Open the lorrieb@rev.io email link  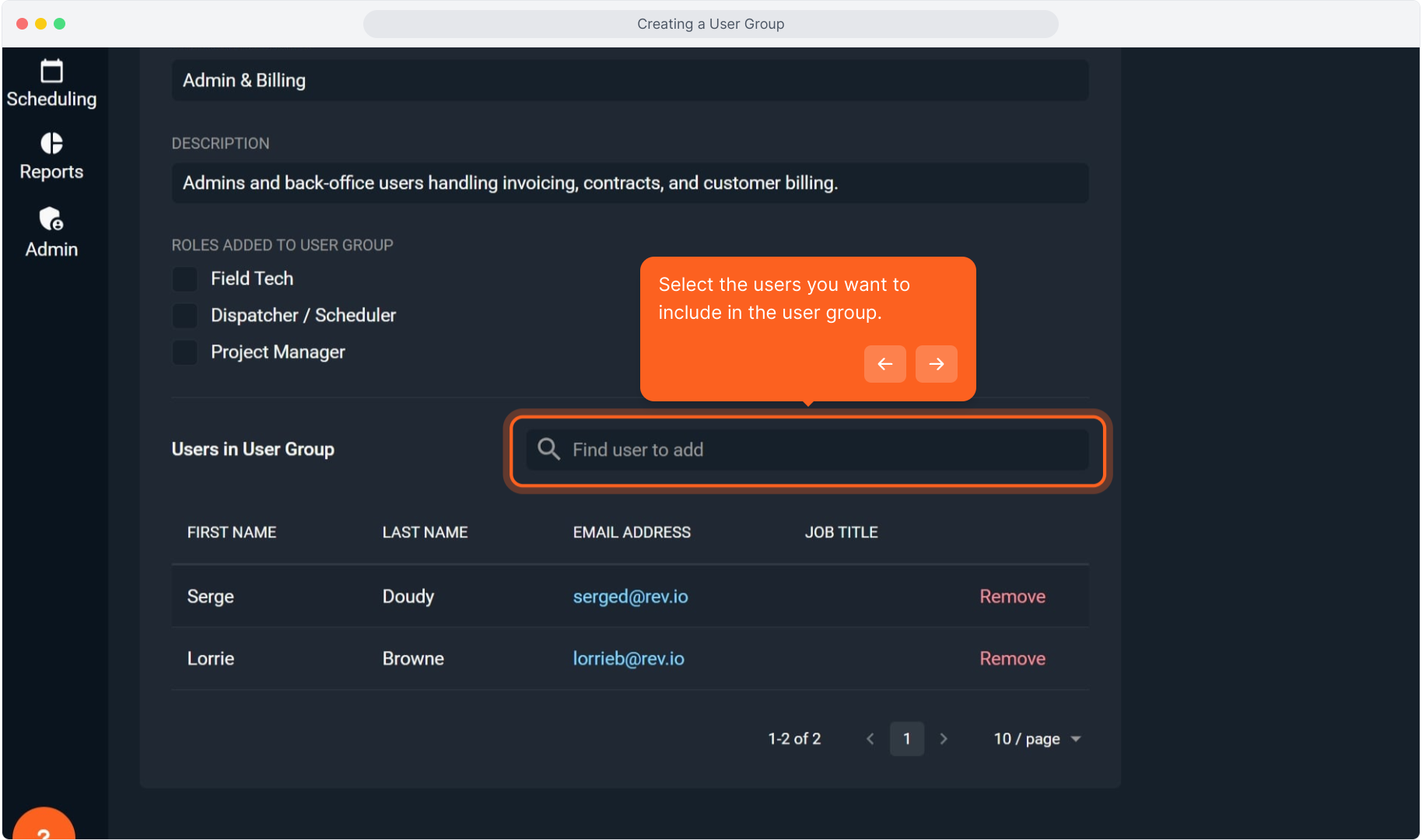point(629,659)
